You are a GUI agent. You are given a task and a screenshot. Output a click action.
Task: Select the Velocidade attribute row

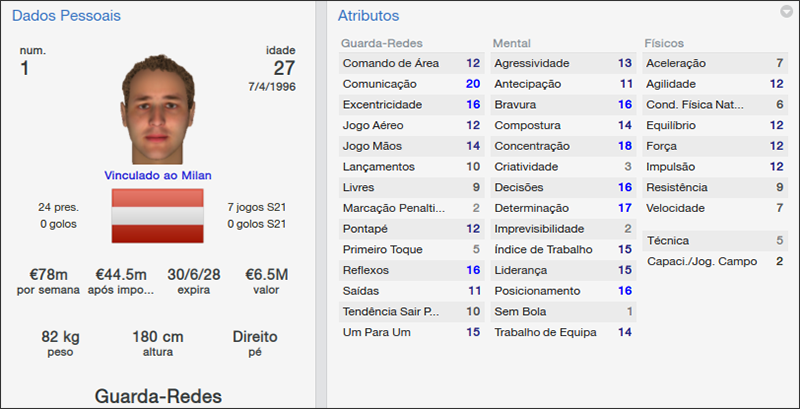tap(714, 208)
